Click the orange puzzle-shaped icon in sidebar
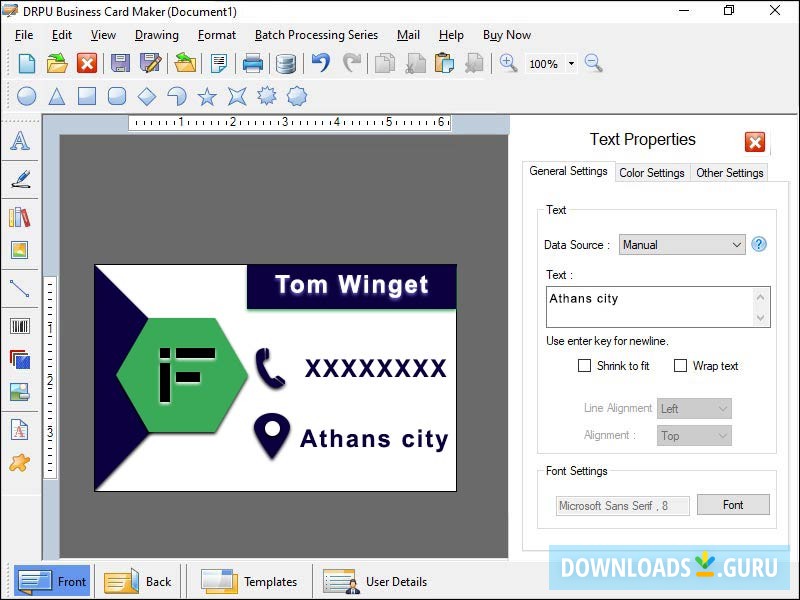Image resolution: width=800 pixels, height=600 pixels. coord(20,463)
